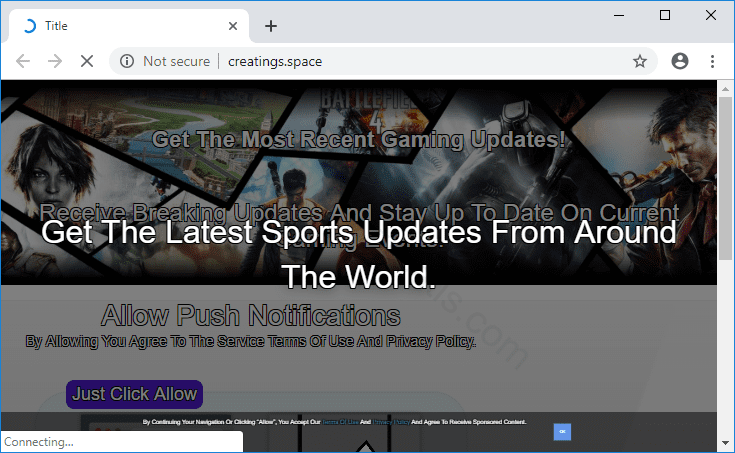View site info for Not secure
The height and width of the screenshot is (453, 735).
(127, 61)
